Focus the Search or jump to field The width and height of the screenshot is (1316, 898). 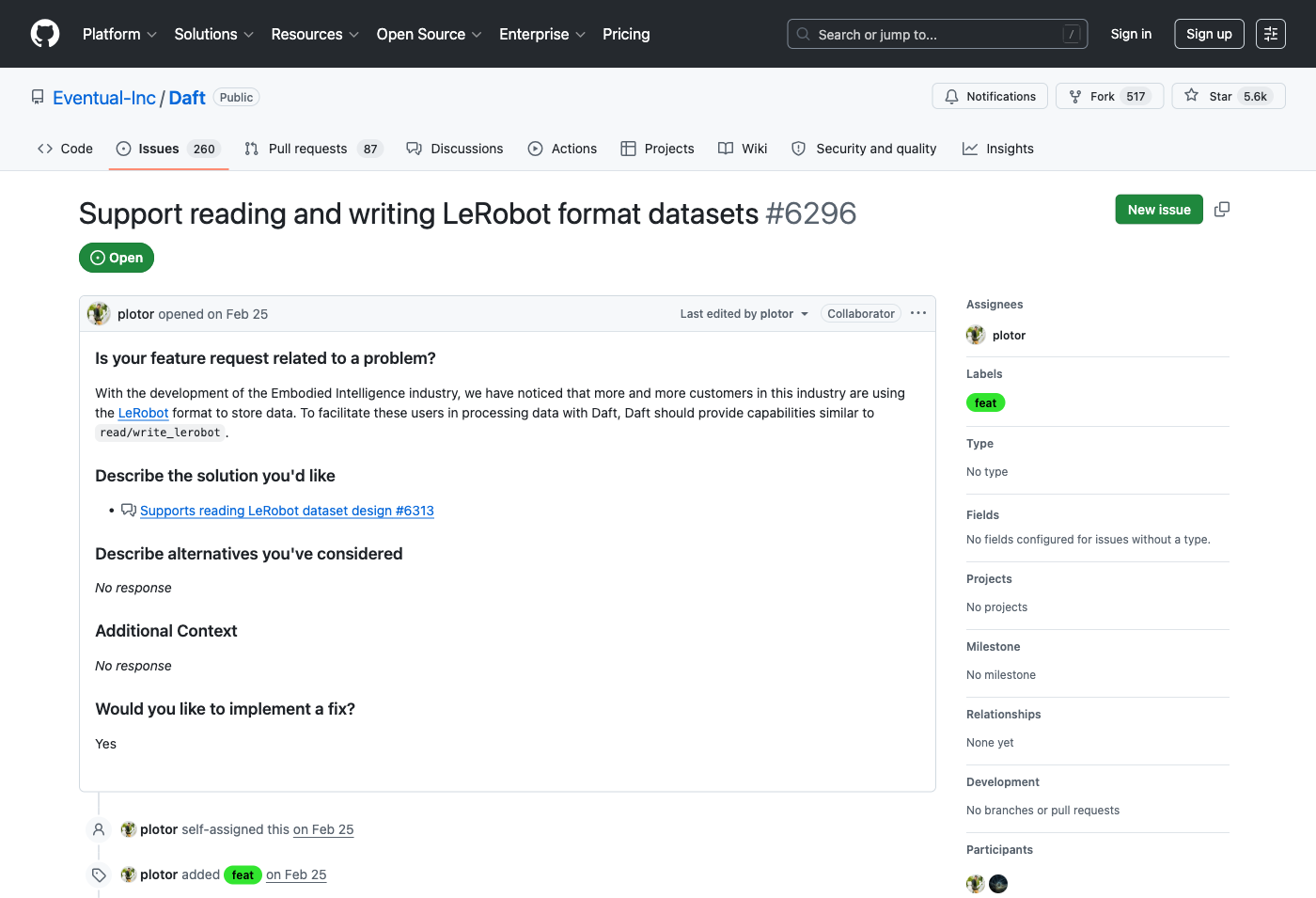(x=937, y=34)
